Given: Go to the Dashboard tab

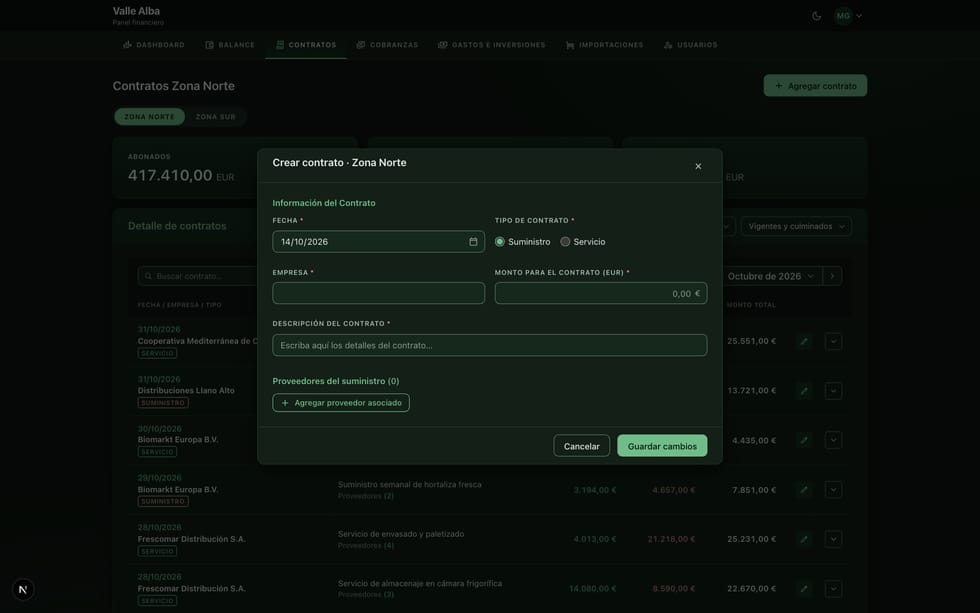Looking at the screenshot, I should click(x=154, y=45).
